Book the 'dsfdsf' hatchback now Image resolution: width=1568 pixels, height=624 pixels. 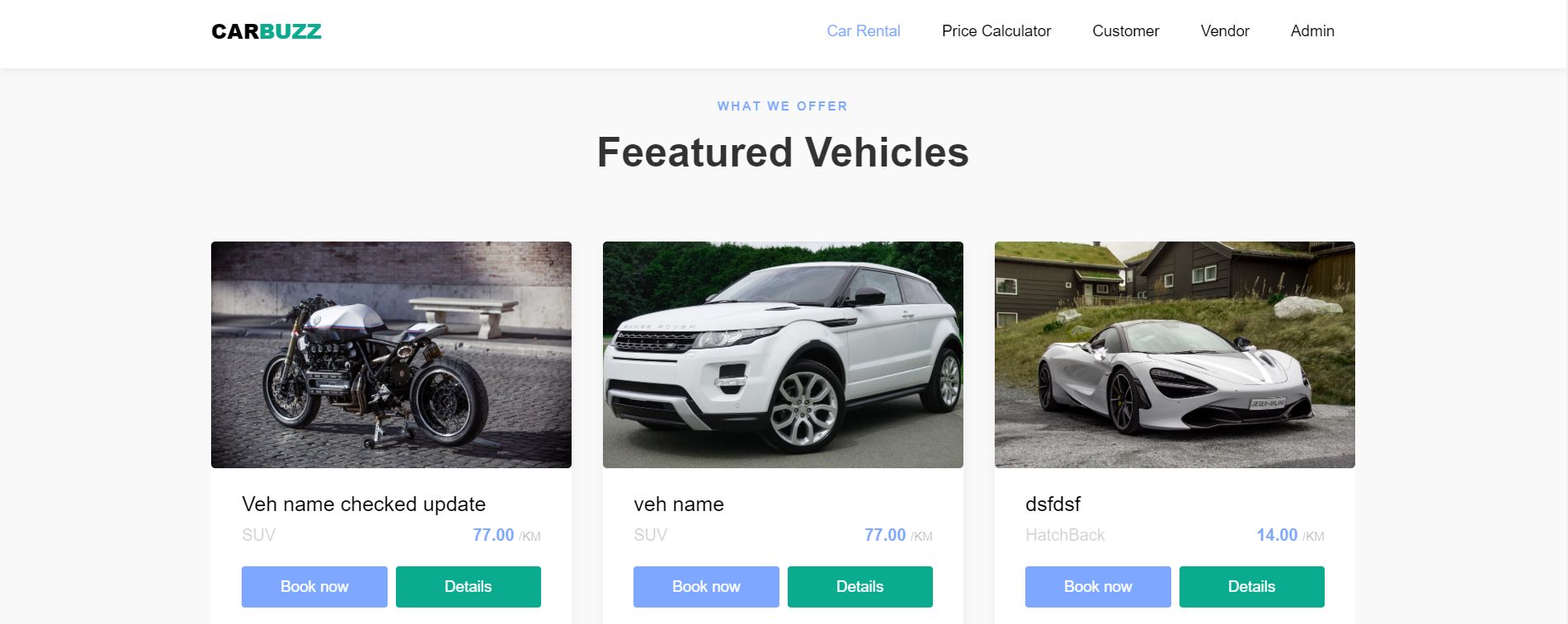point(1098,587)
